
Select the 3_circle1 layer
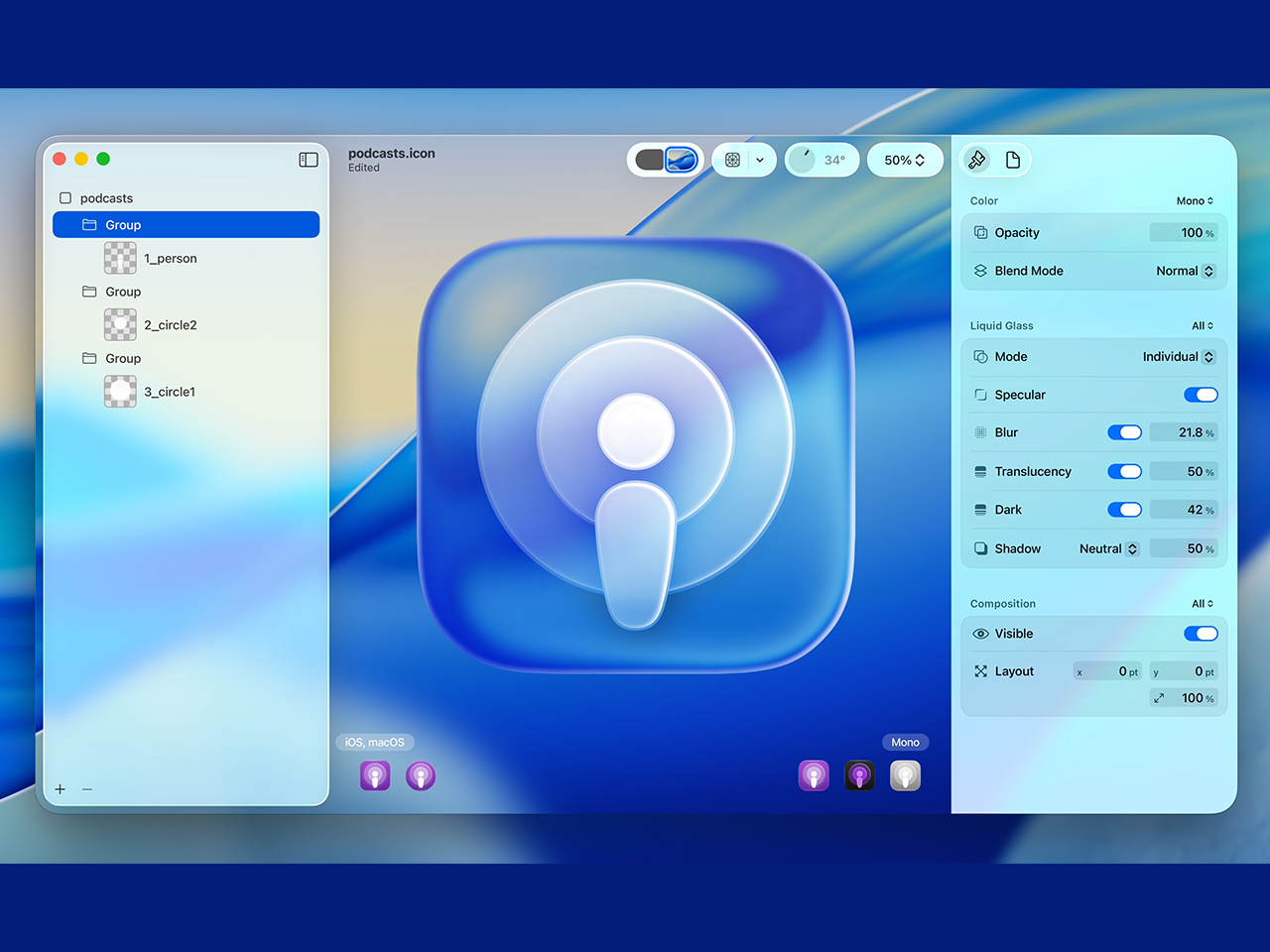pyautogui.click(x=169, y=392)
